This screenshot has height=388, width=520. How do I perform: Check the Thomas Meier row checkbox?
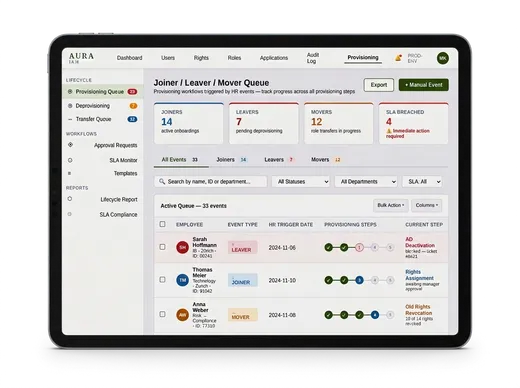click(162, 280)
